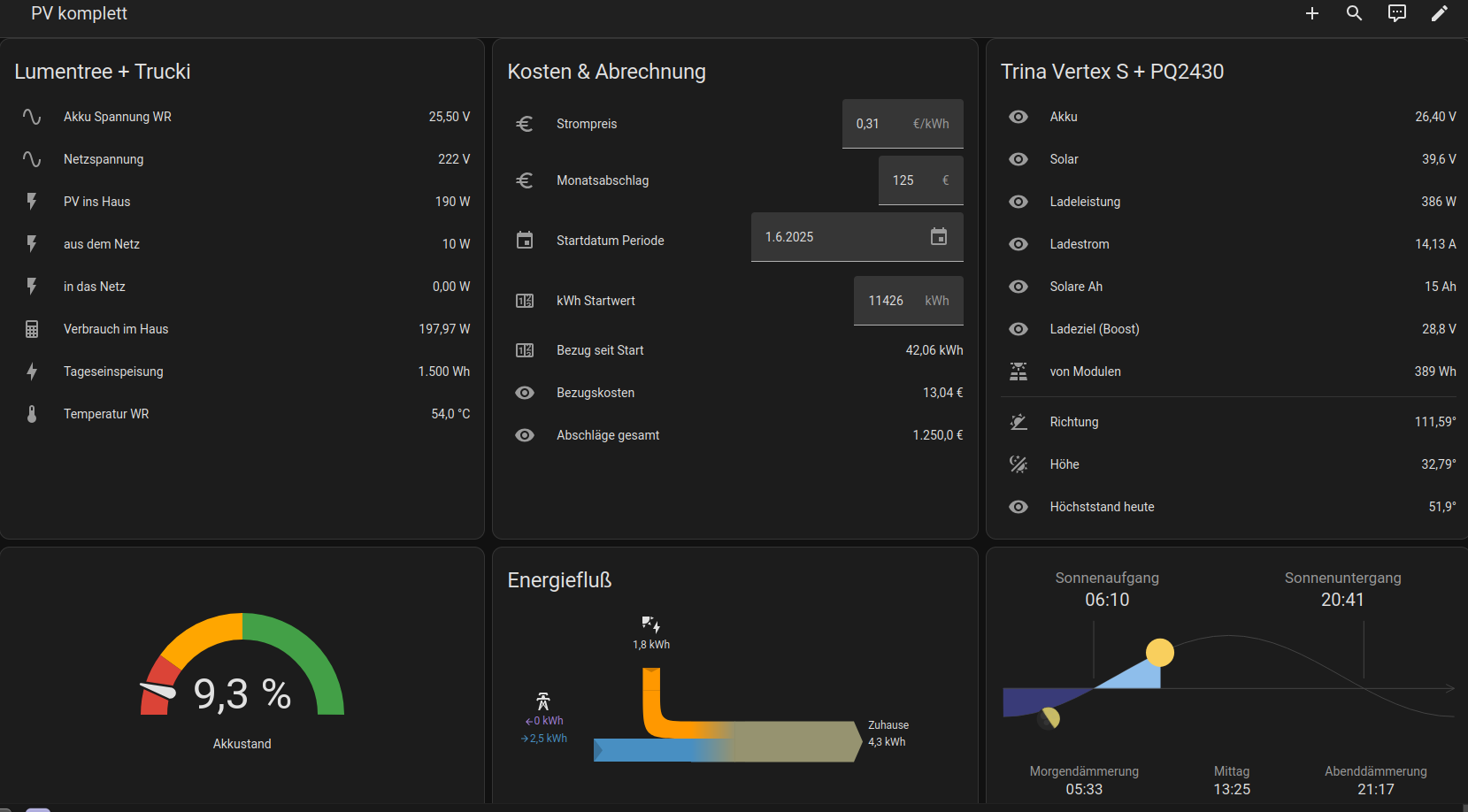Click the solar panel icon in Energiefluß

[x=650, y=624]
